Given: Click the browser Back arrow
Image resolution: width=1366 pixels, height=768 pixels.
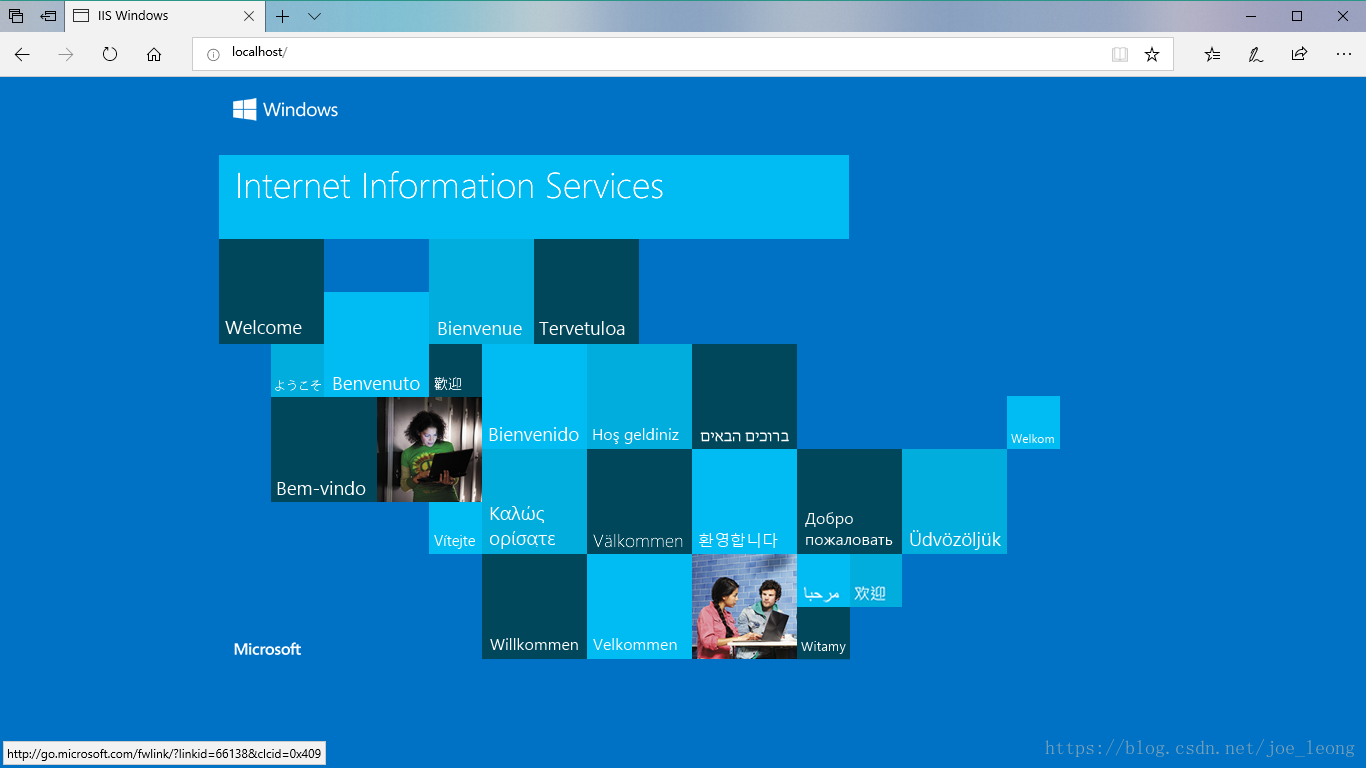Looking at the screenshot, I should pos(22,54).
